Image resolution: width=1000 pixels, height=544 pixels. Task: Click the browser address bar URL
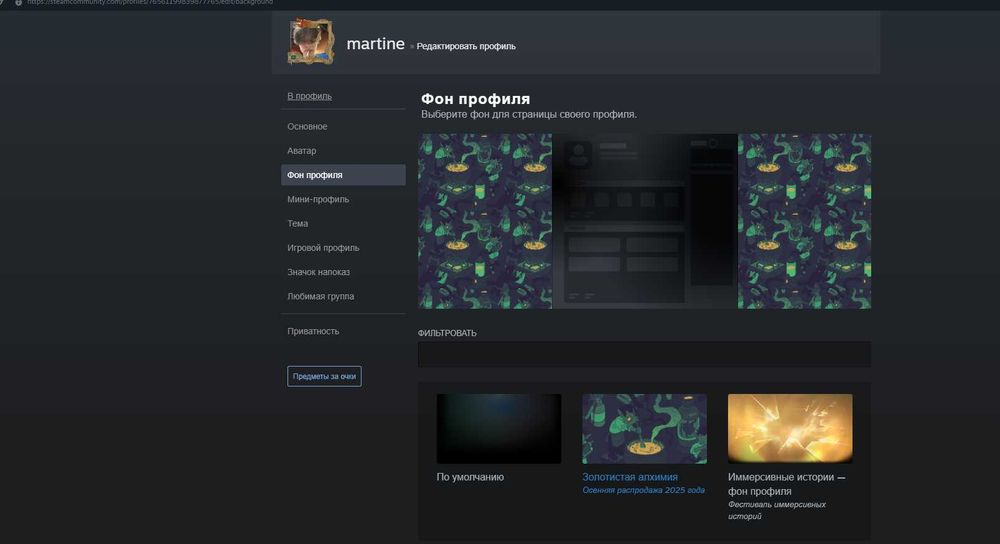(150, 3)
